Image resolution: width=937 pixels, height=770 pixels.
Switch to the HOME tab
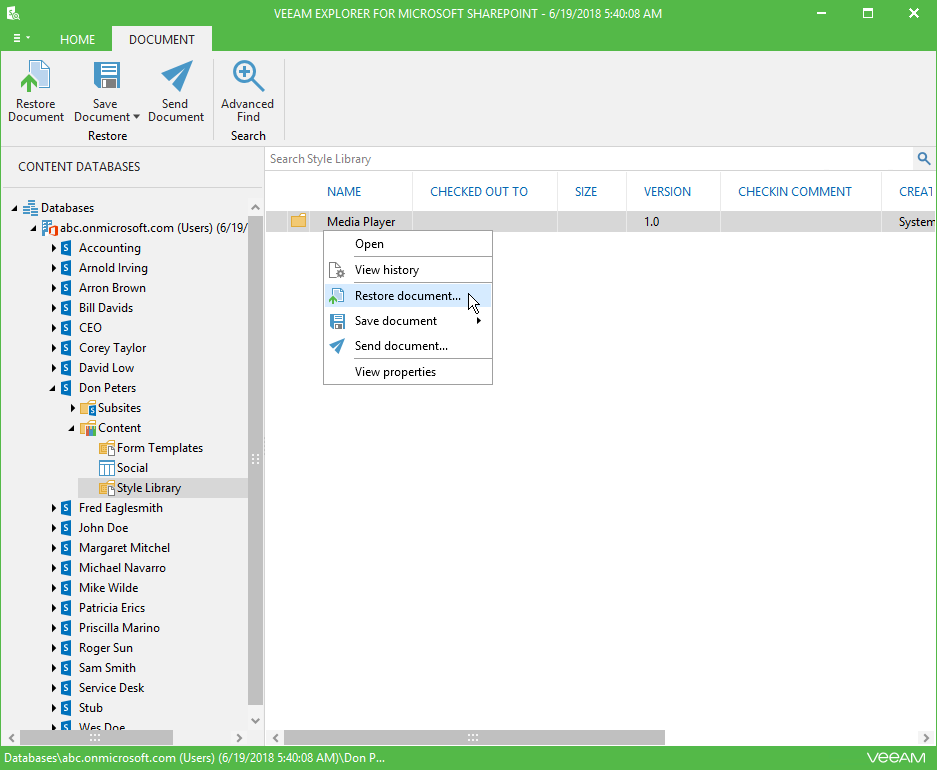click(x=77, y=39)
